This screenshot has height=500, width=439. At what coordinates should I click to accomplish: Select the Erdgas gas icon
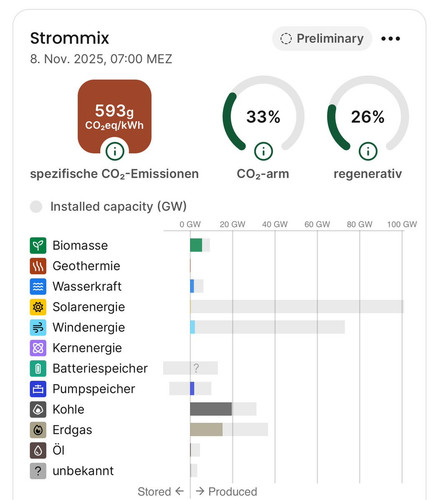pyautogui.click(x=38, y=430)
